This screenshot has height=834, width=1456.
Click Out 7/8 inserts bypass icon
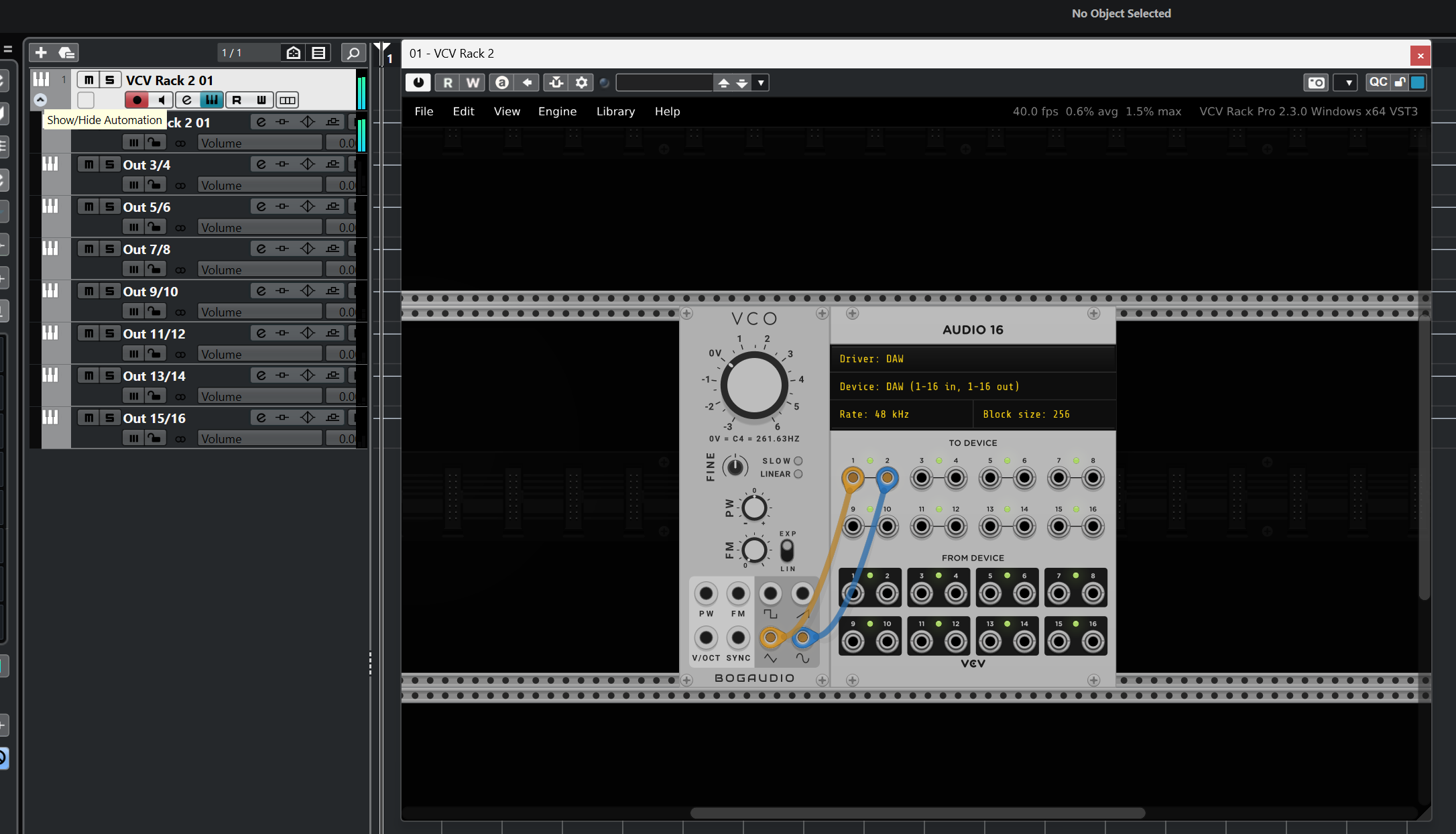[x=282, y=249]
